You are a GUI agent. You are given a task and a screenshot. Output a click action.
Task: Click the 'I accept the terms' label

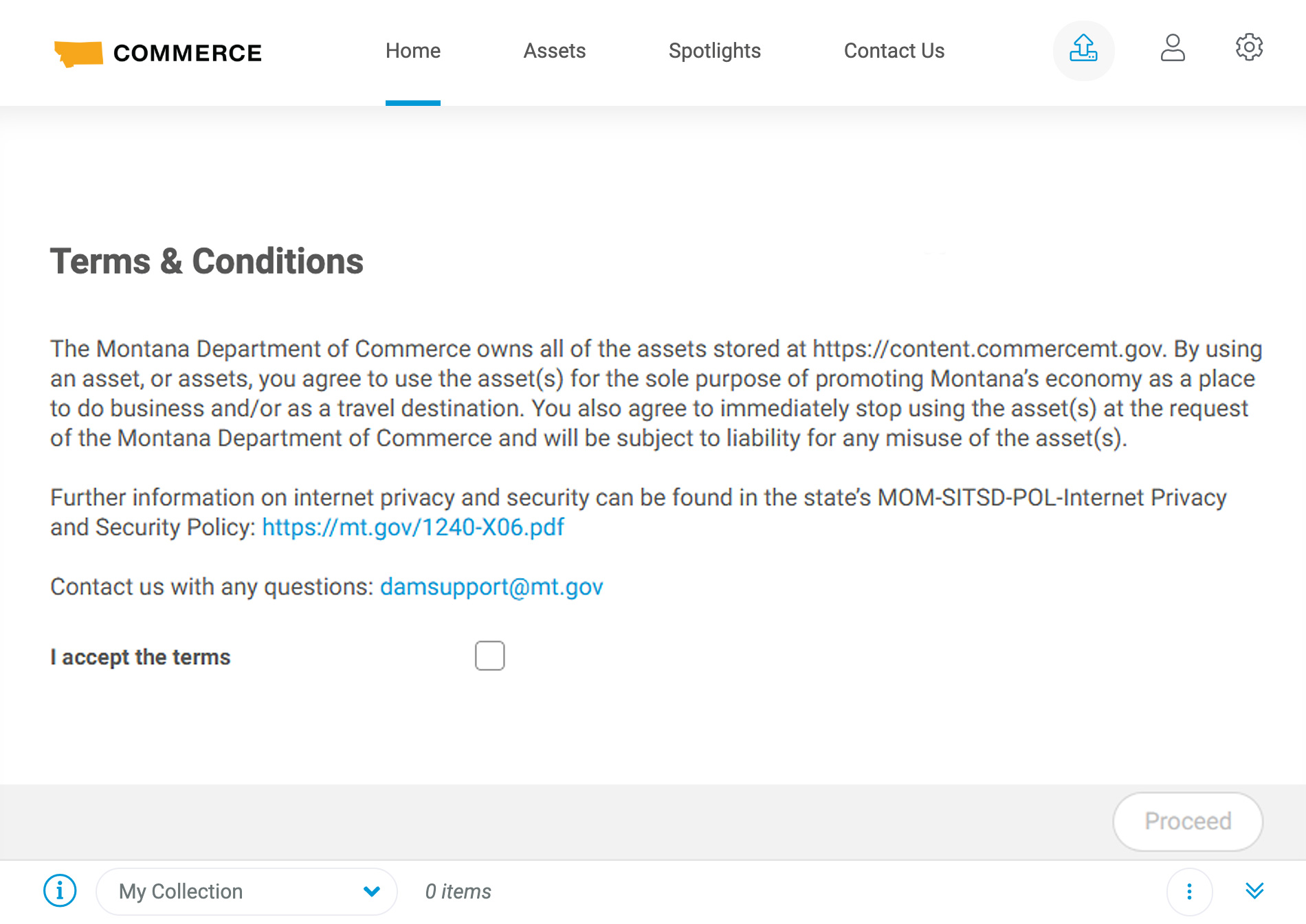click(140, 657)
